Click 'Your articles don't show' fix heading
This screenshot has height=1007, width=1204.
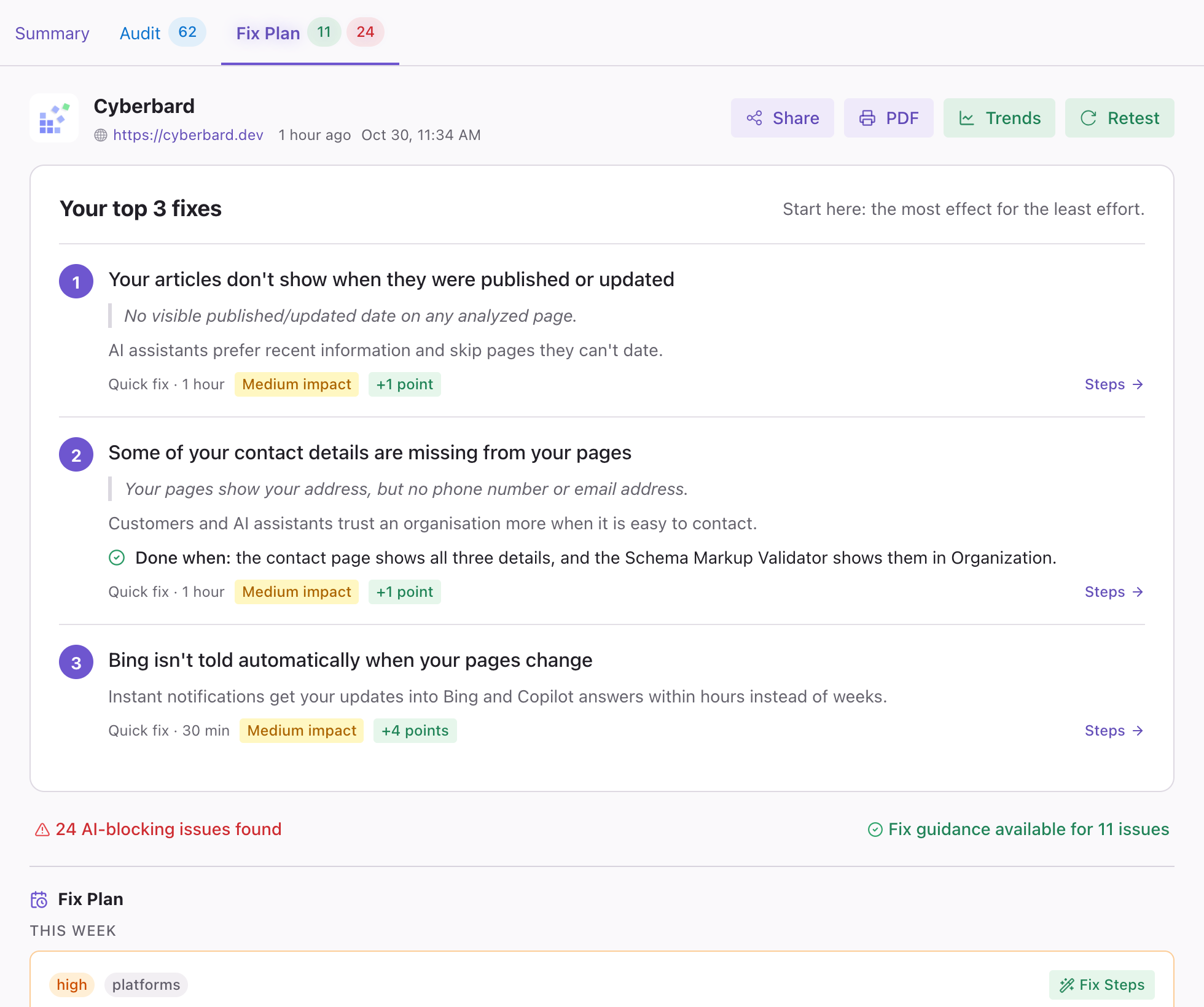(x=391, y=279)
